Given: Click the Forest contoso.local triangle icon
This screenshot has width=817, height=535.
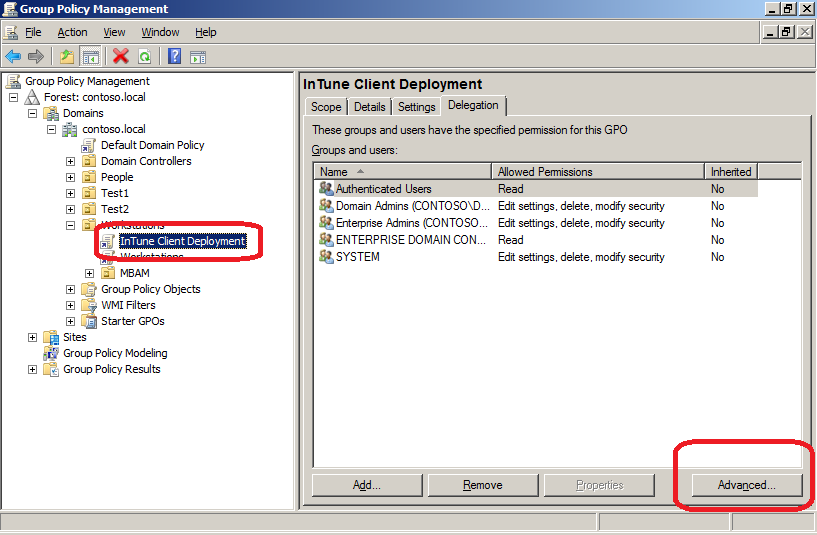Looking at the screenshot, I should [x=32, y=97].
